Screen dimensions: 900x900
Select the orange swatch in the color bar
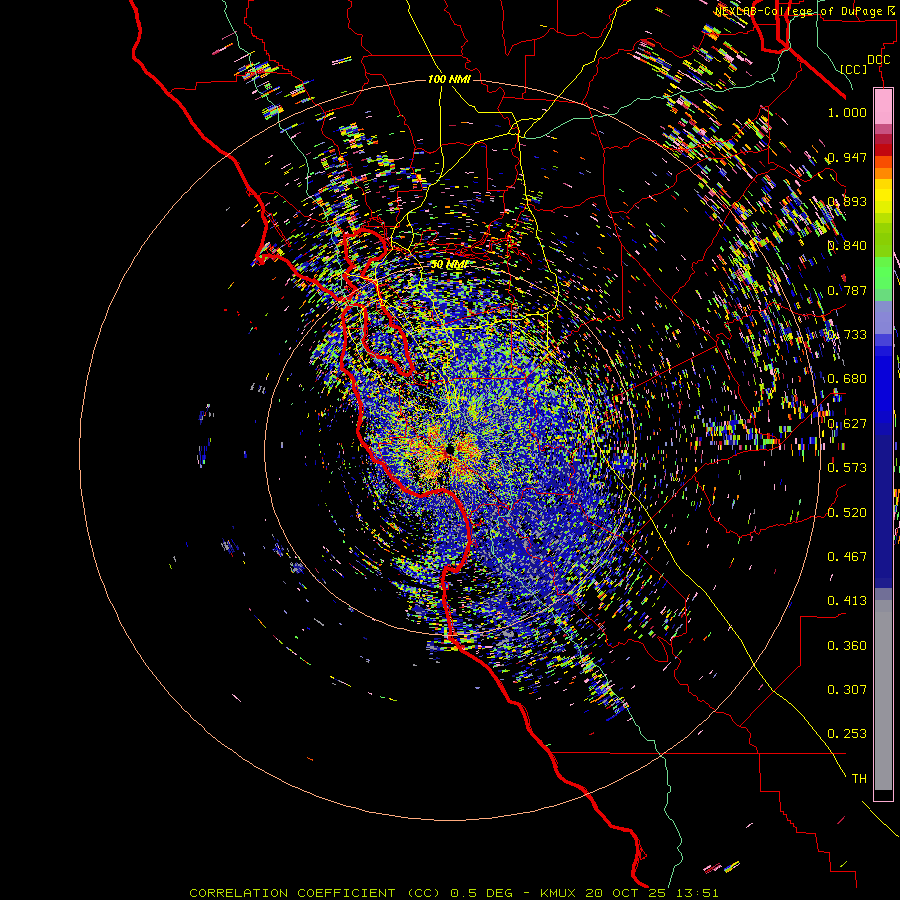pos(883,173)
